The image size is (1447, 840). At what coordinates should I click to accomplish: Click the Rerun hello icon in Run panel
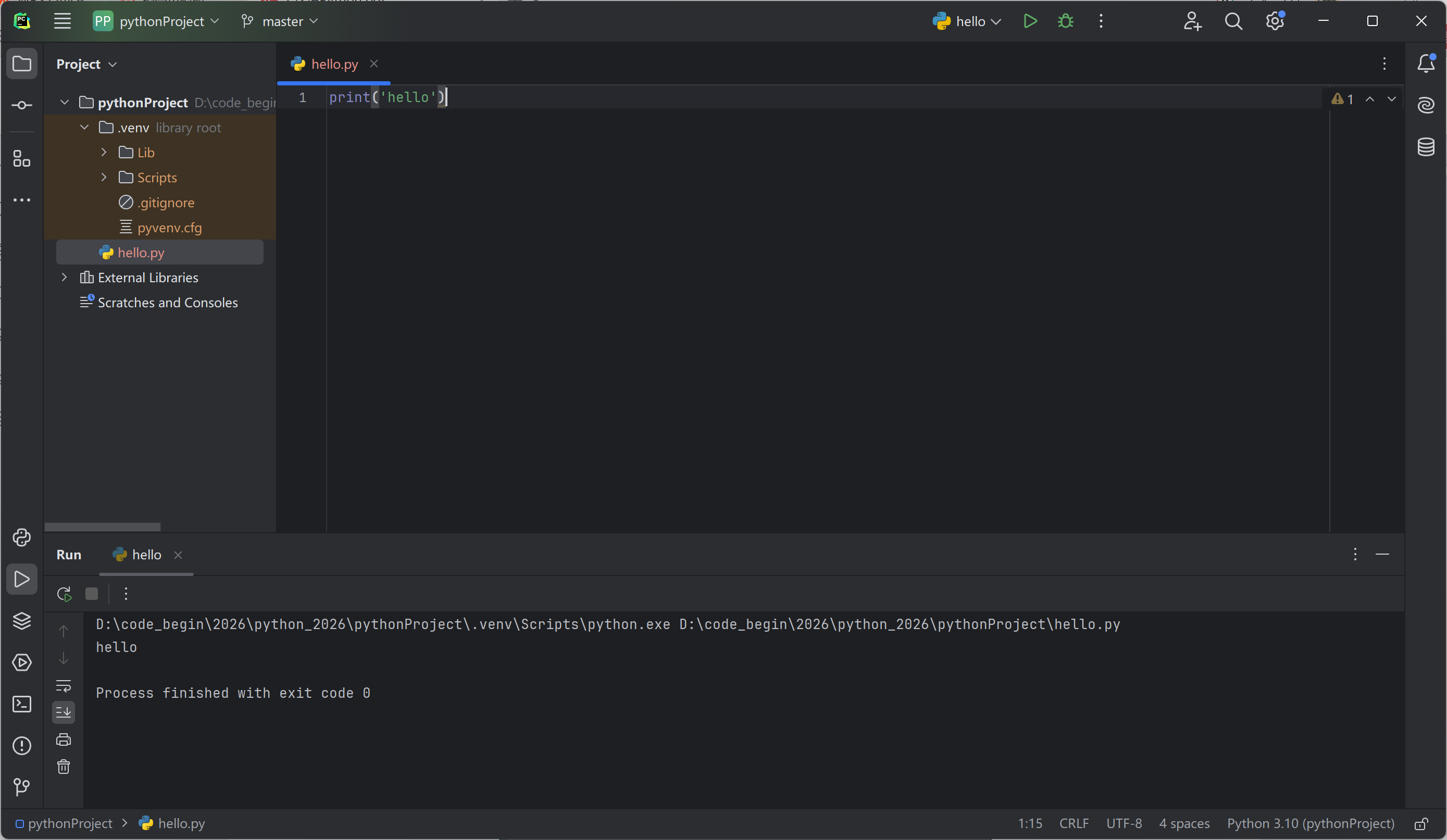[64, 594]
